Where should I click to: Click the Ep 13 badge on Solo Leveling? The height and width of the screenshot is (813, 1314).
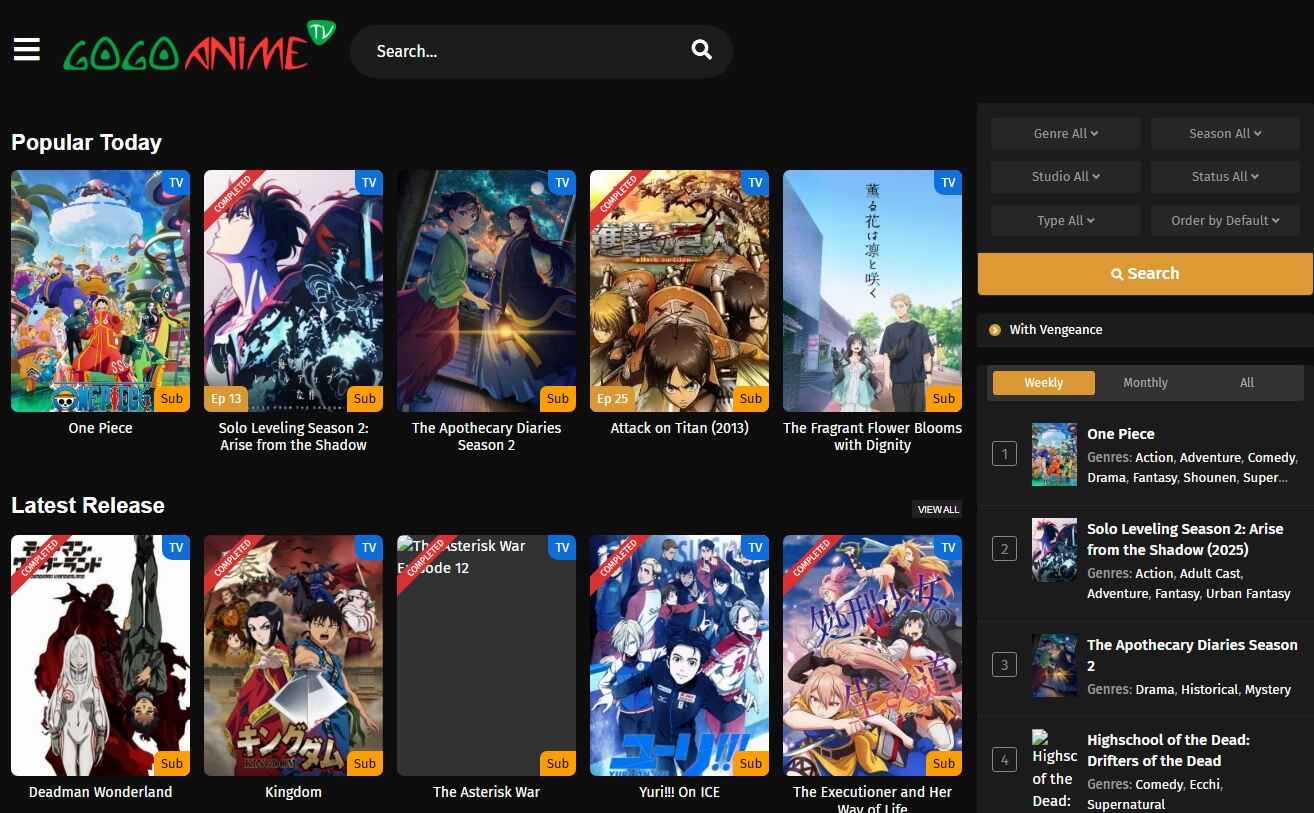click(226, 398)
